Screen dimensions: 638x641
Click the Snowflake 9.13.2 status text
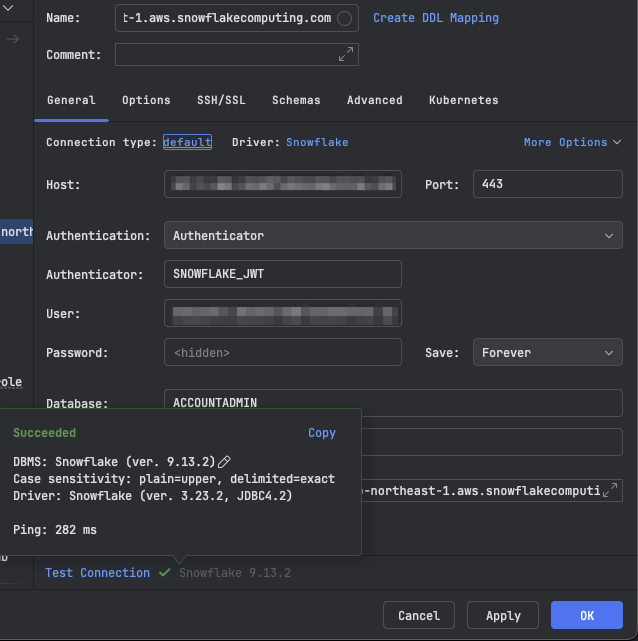tap(235, 573)
